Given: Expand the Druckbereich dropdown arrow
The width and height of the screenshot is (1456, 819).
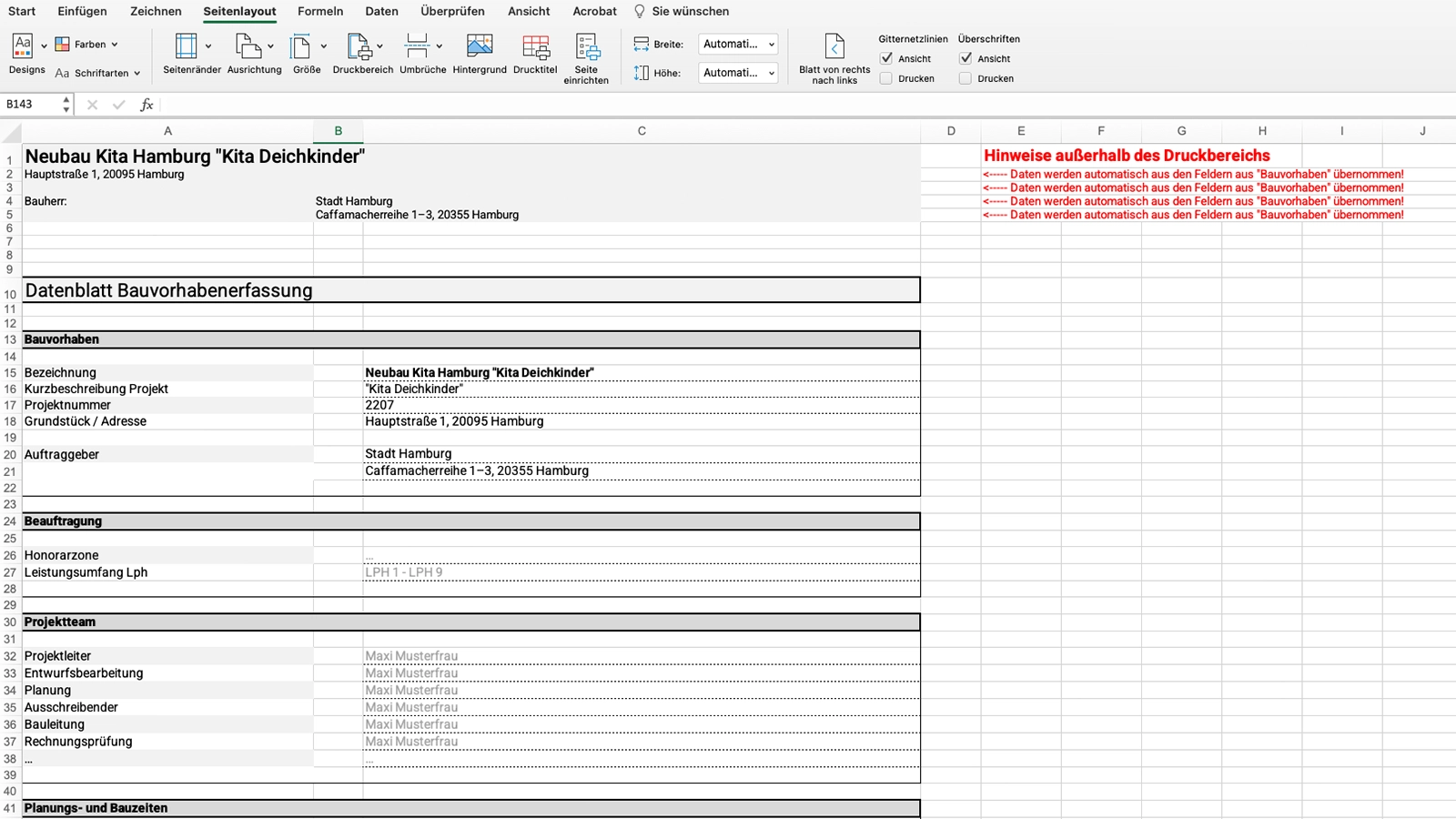Looking at the screenshot, I should (x=379, y=45).
